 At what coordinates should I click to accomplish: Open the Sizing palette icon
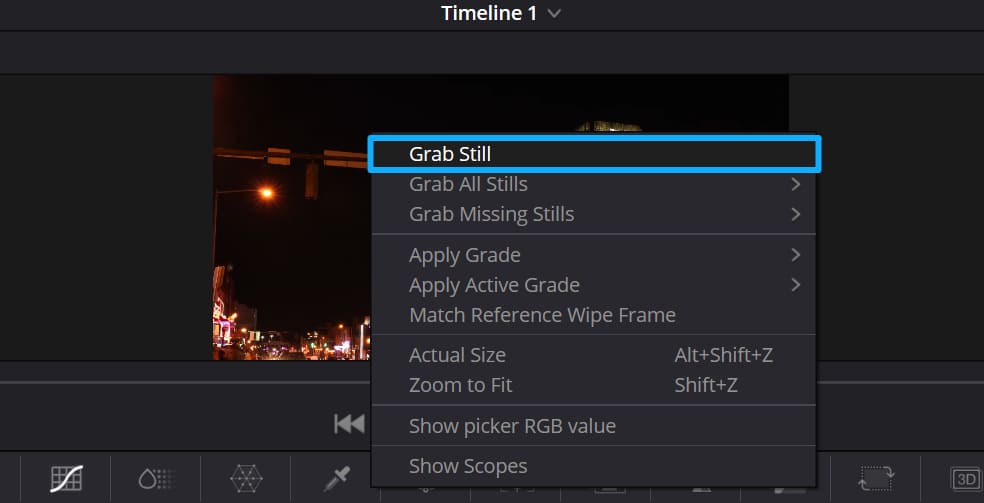pos(876,479)
